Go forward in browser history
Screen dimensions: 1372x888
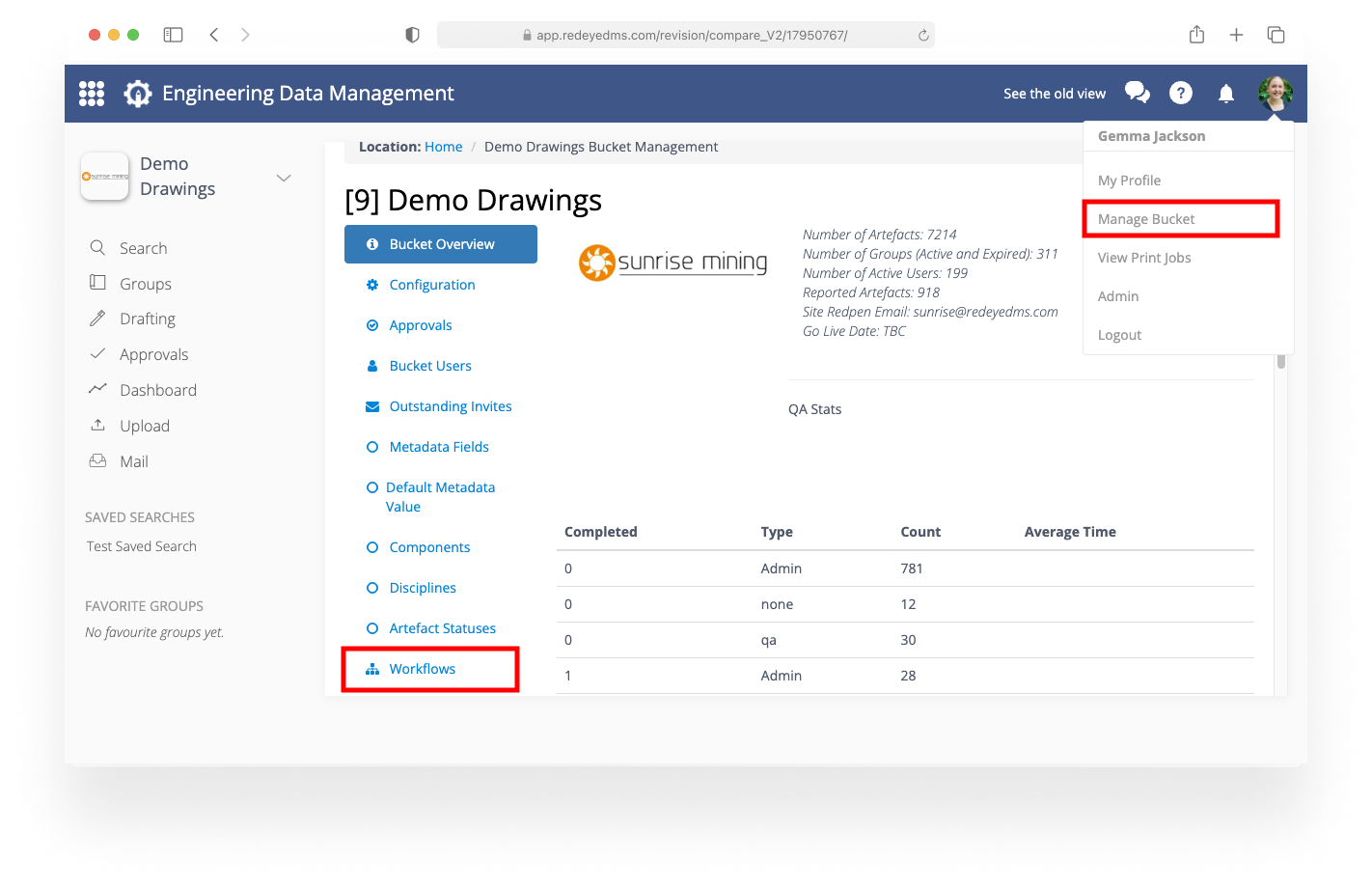pos(245,35)
